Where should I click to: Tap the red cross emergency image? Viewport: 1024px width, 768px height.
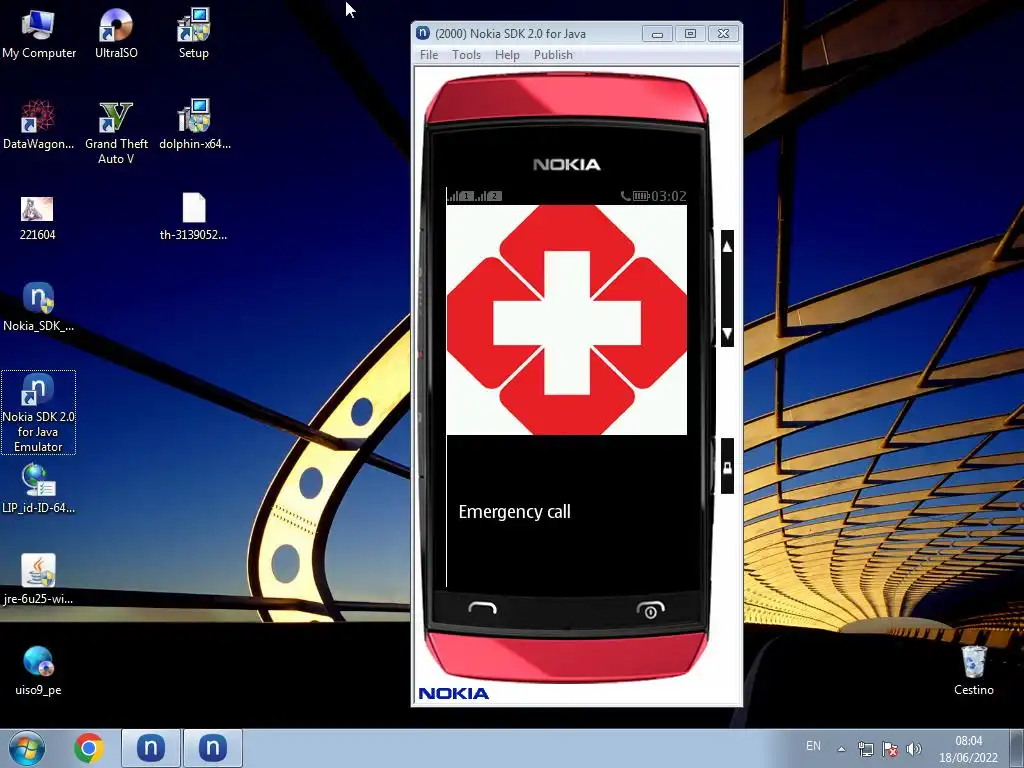tap(566, 320)
